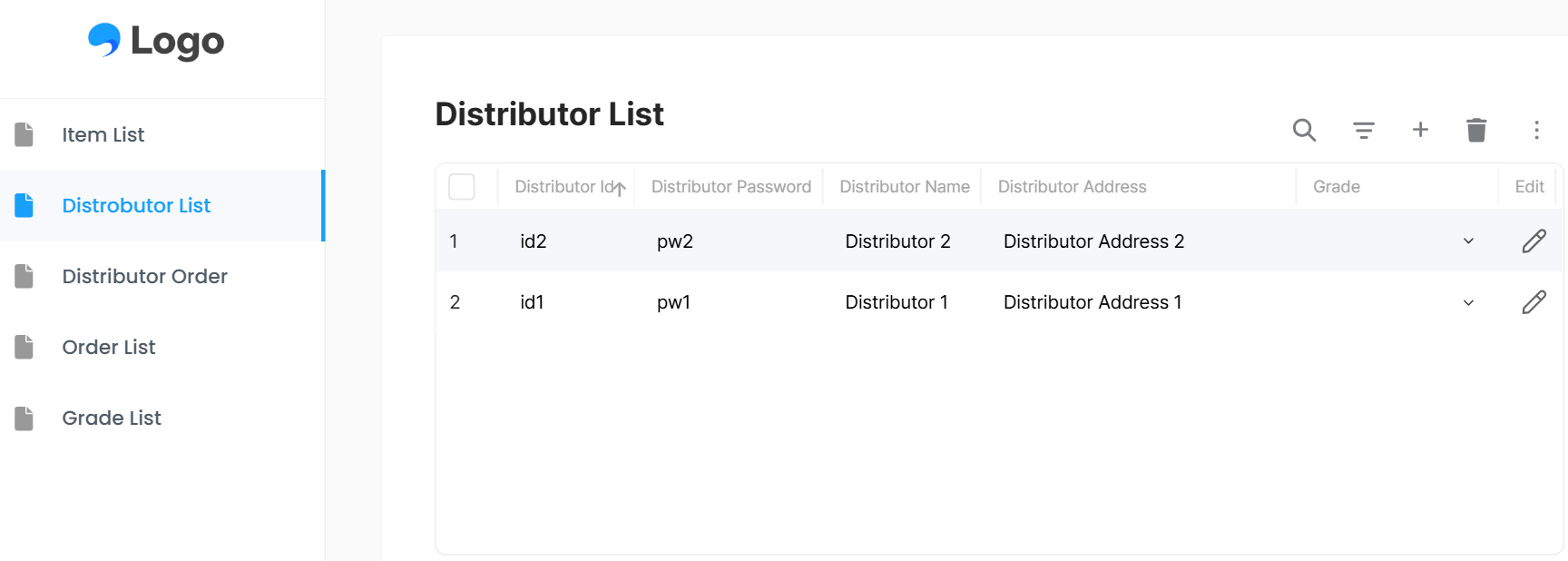Screen dimensions: 1568x561
Task: Open the Item List menu item
Action: click(x=162, y=134)
